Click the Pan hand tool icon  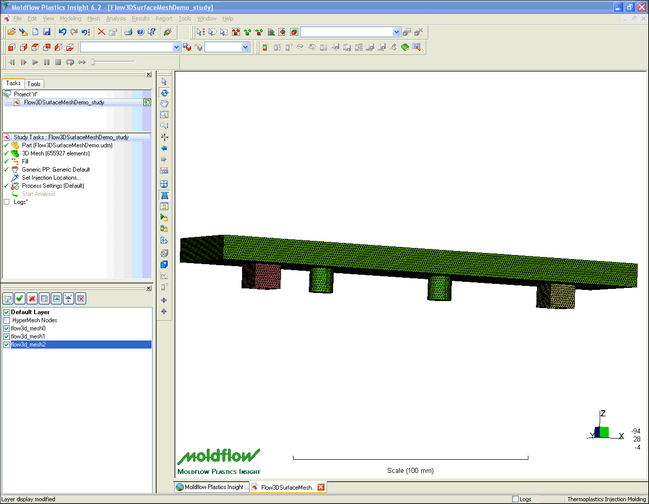click(x=164, y=103)
